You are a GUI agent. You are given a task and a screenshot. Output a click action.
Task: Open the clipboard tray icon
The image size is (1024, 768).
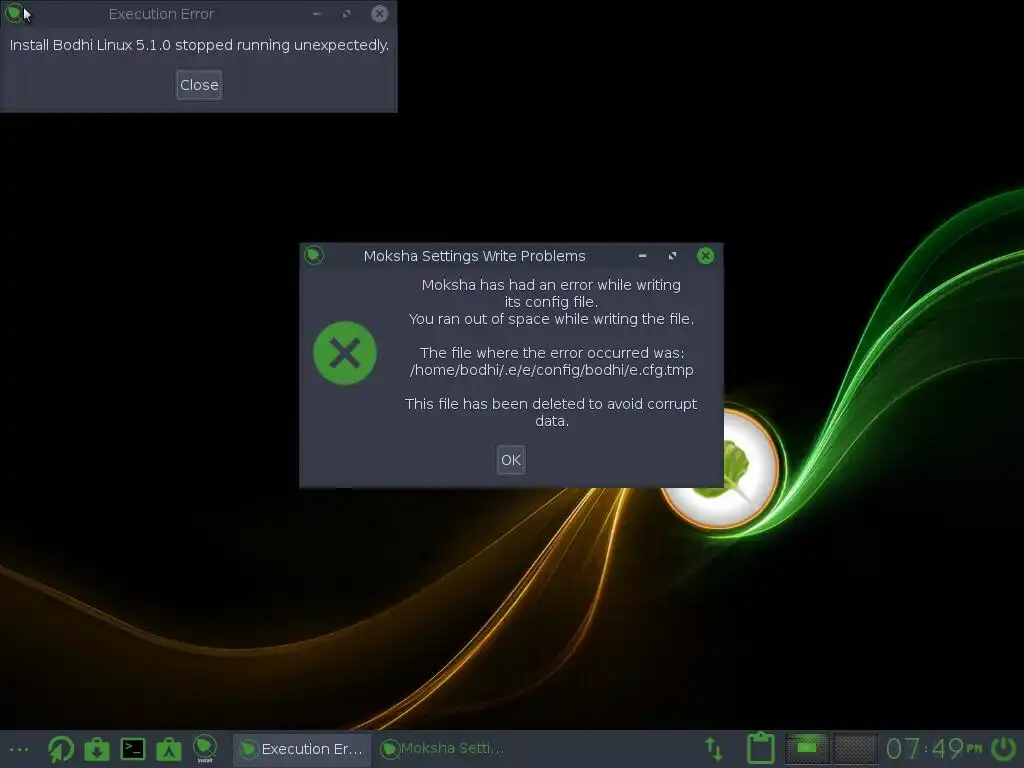tap(761, 748)
